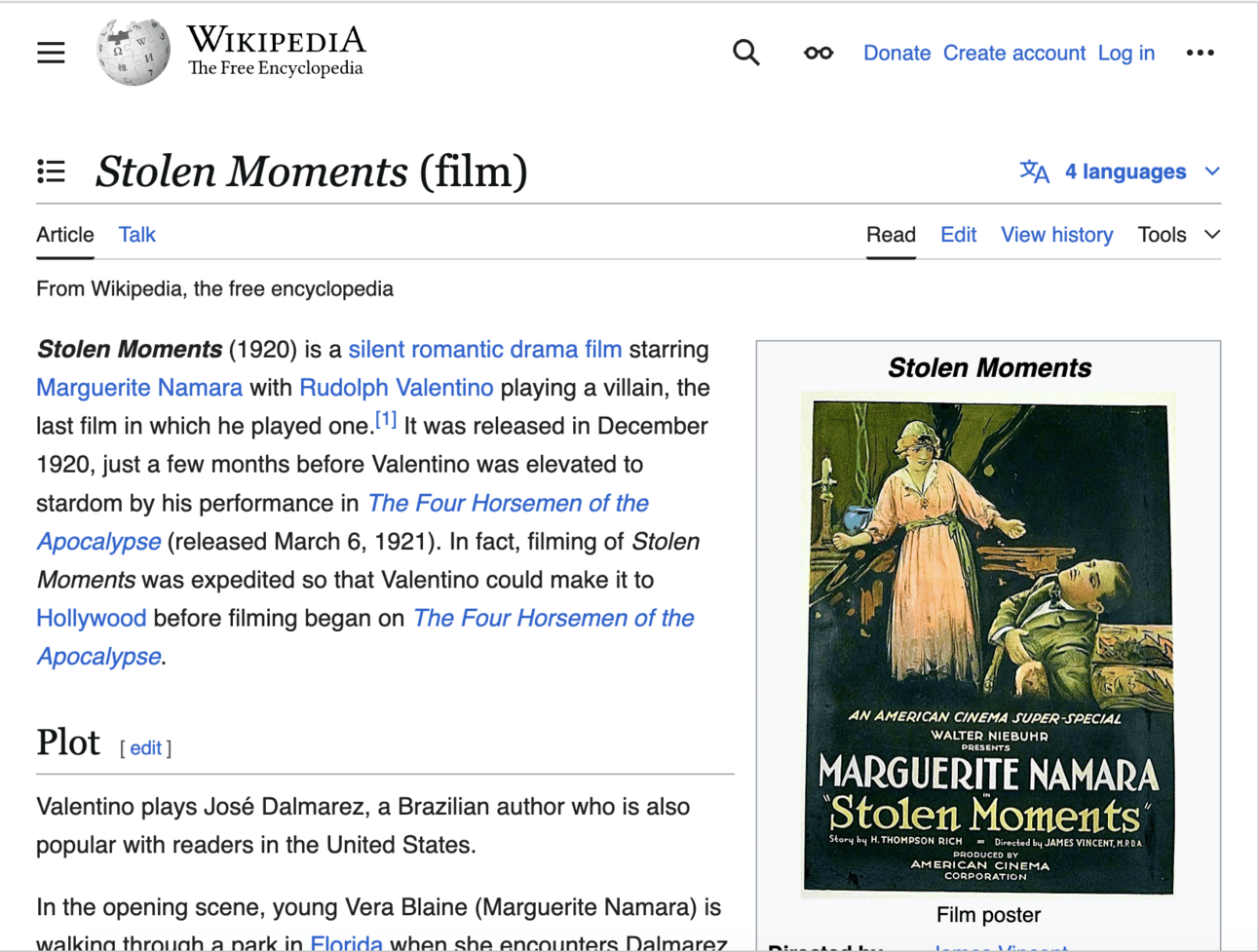This screenshot has width=1259, height=952.
Task: Open the View history tab
Action: (1057, 235)
